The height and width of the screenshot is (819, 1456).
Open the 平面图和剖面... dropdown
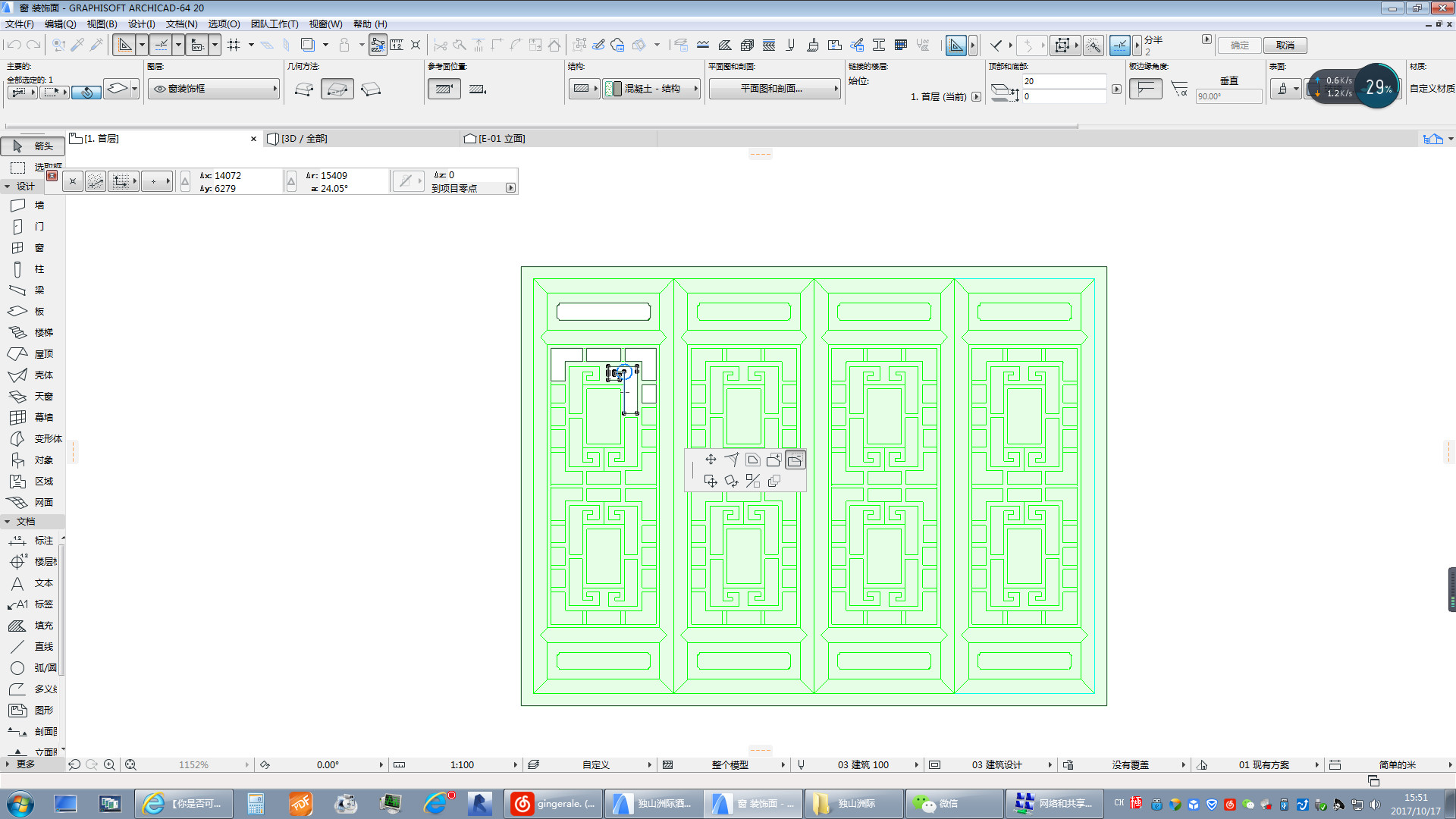pyautogui.click(x=775, y=89)
